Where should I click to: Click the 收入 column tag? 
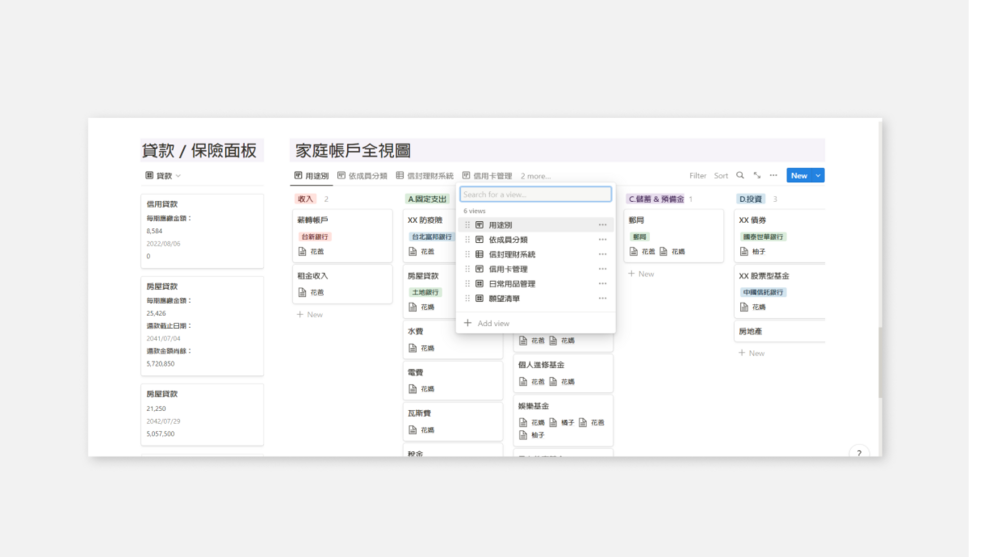point(305,199)
